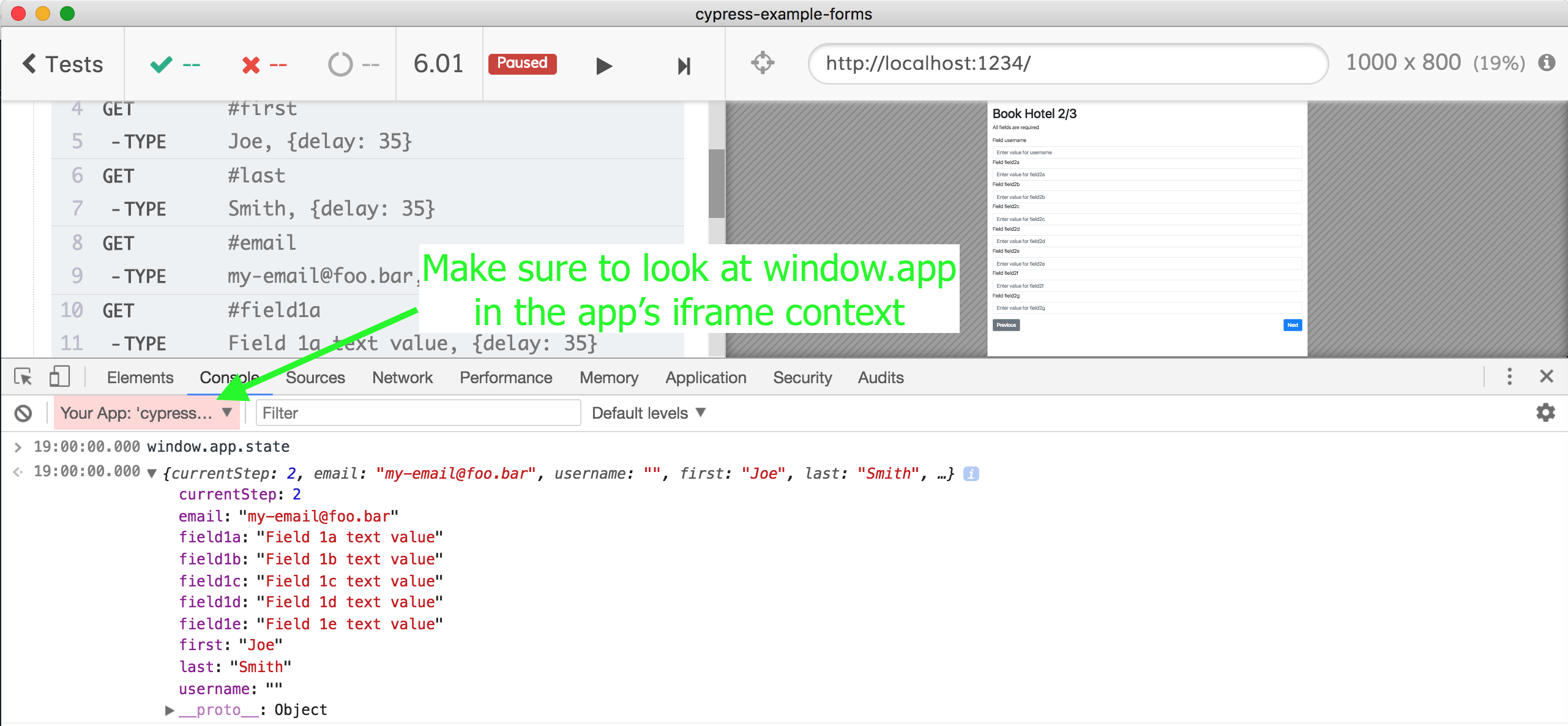Open console settings gear icon
This screenshot has height=726, width=1568.
click(x=1545, y=413)
